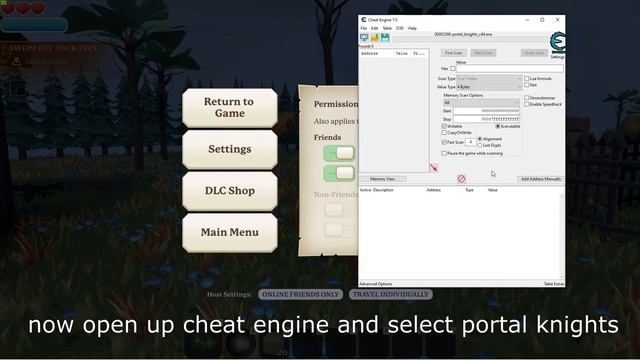Click the Main Menu button

230,233
